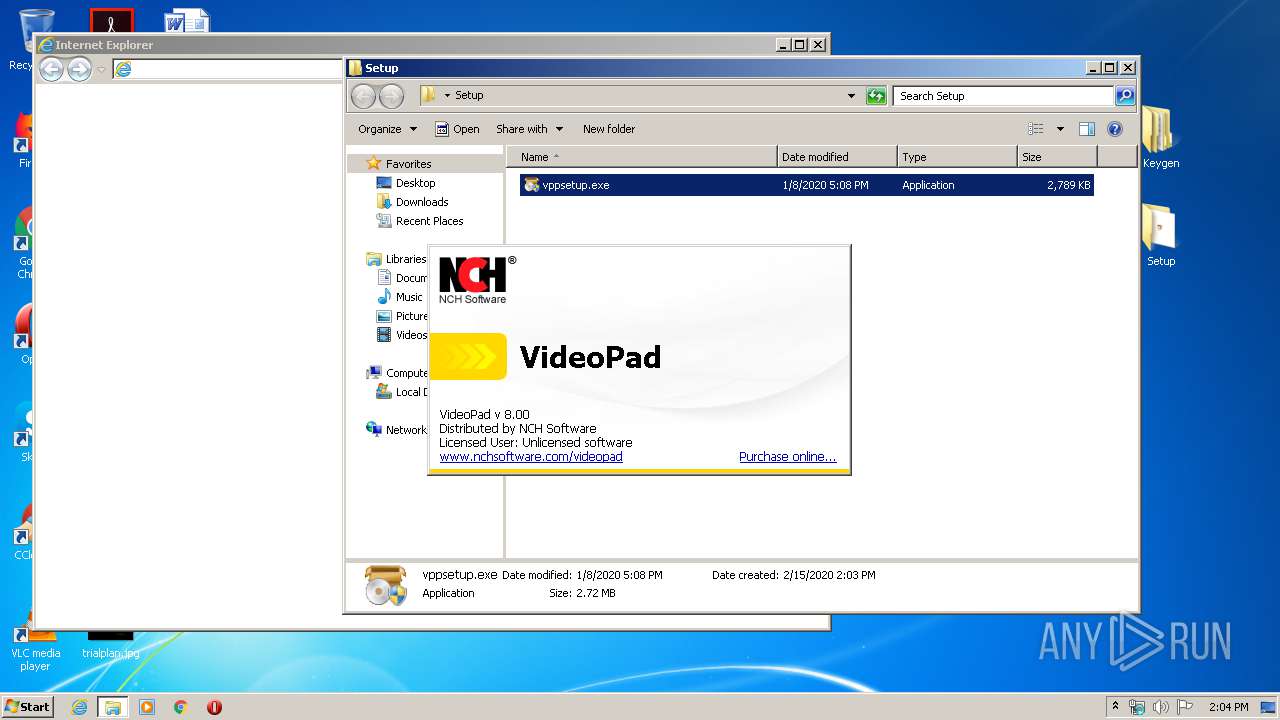Open the www.nchsoftware.com/videopad link
The height and width of the screenshot is (720, 1280).
(531, 457)
